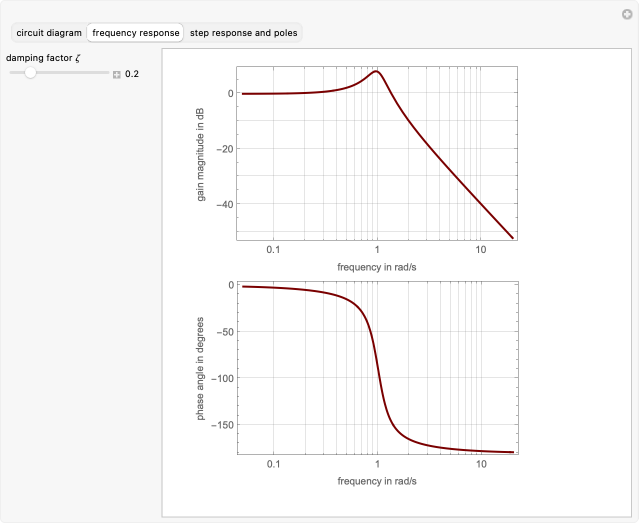Click the gain magnitude in dB axis label
This screenshot has width=639, height=524.
(x=201, y=154)
